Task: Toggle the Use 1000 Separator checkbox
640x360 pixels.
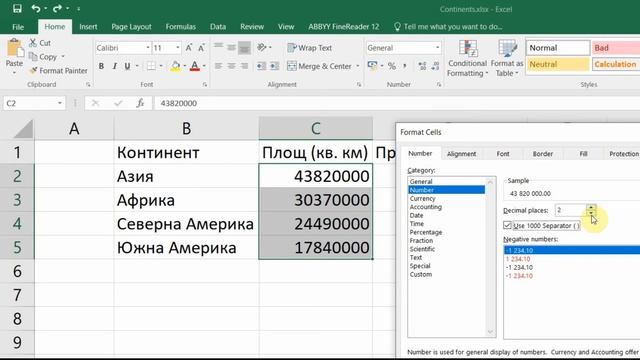Action: (x=507, y=225)
